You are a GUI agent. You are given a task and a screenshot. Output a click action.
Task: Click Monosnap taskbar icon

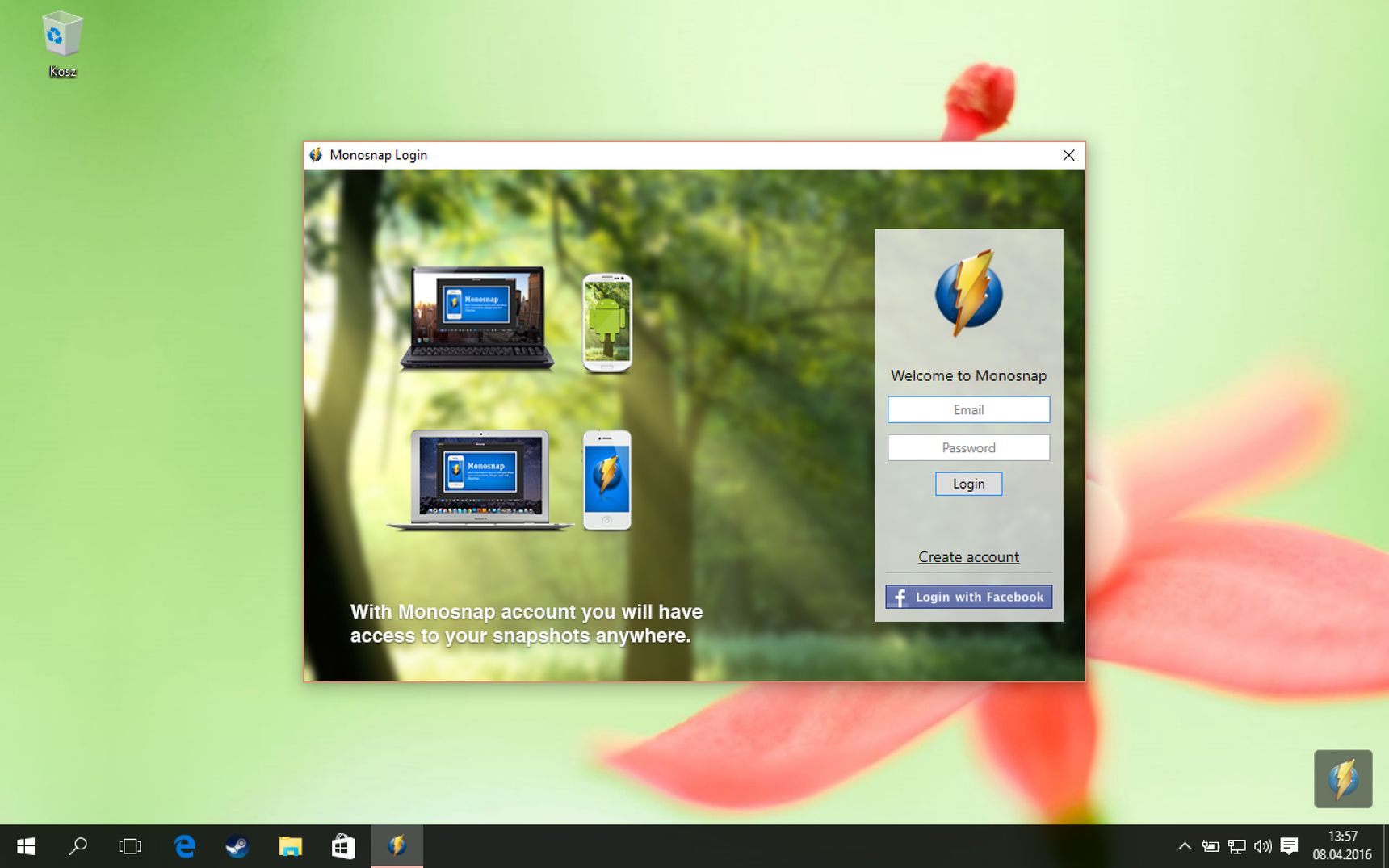[x=397, y=846]
